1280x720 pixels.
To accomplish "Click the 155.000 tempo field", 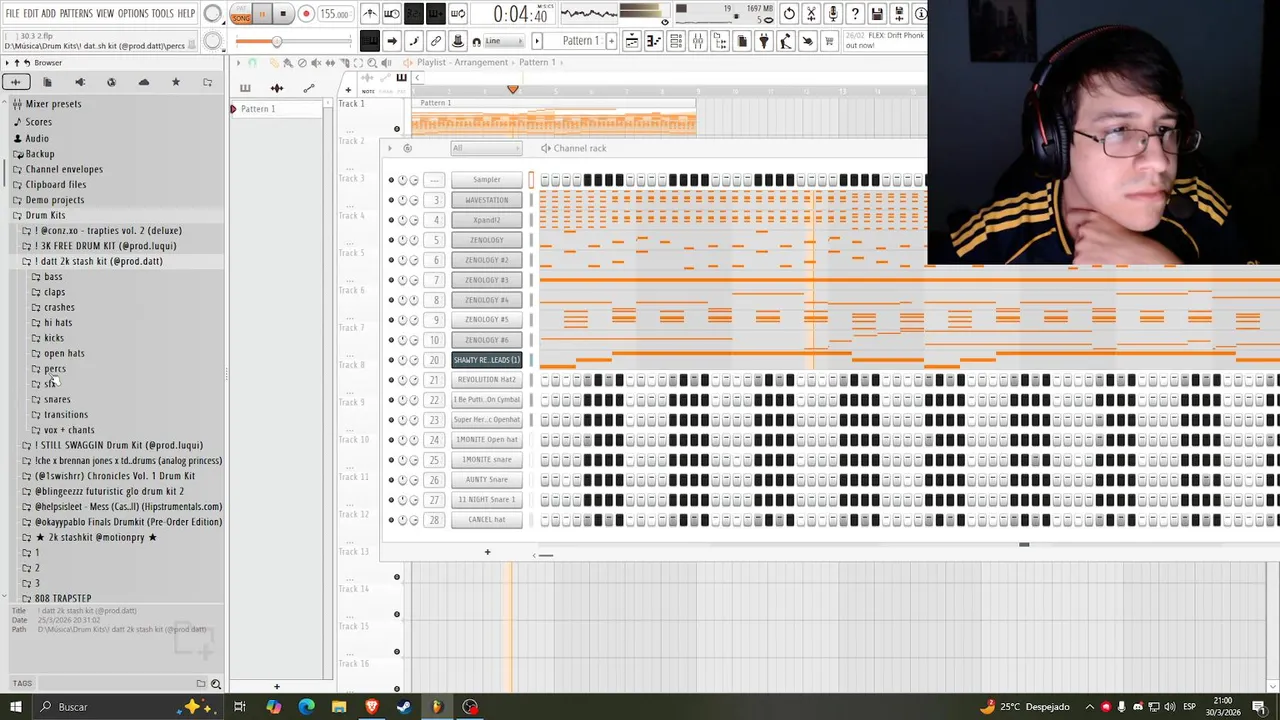I will pyautogui.click(x=334, y=14).
